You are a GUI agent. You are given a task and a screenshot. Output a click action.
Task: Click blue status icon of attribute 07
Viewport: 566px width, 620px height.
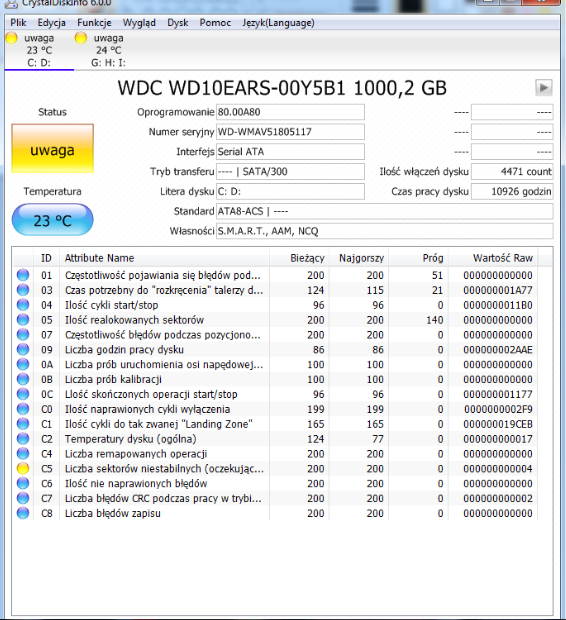(23, 335)
